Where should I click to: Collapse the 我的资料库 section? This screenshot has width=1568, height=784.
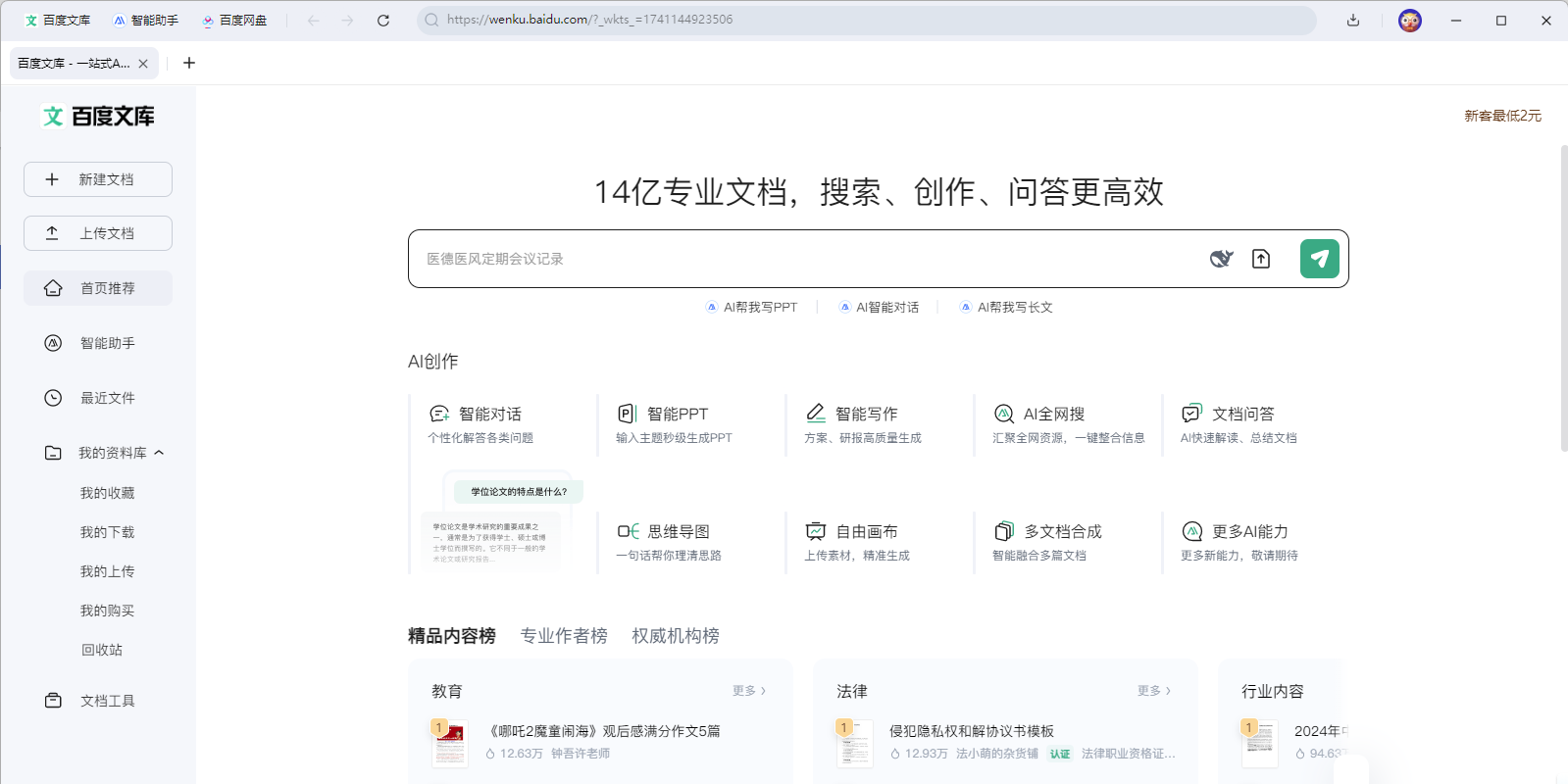(159, 453)
